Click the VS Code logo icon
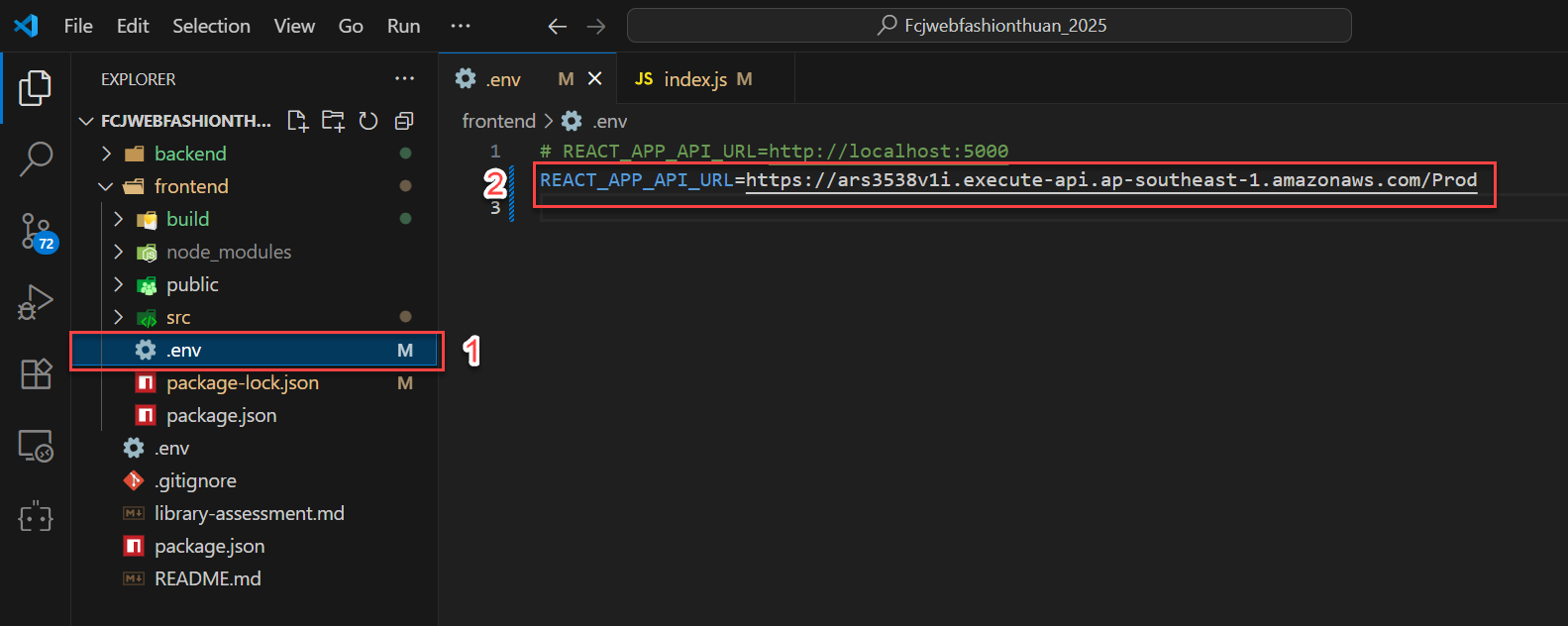1568x626 pixels. click(x=27, y=26)
